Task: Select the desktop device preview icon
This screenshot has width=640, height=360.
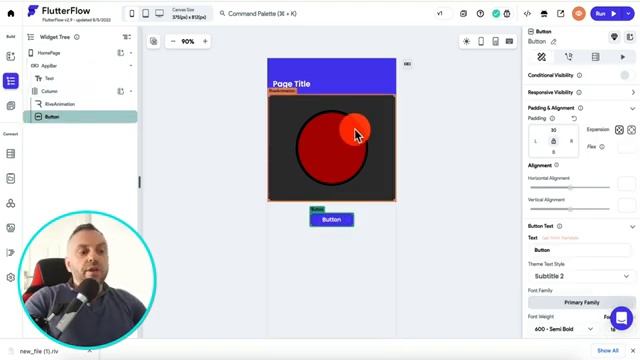Action: (160, 13)
